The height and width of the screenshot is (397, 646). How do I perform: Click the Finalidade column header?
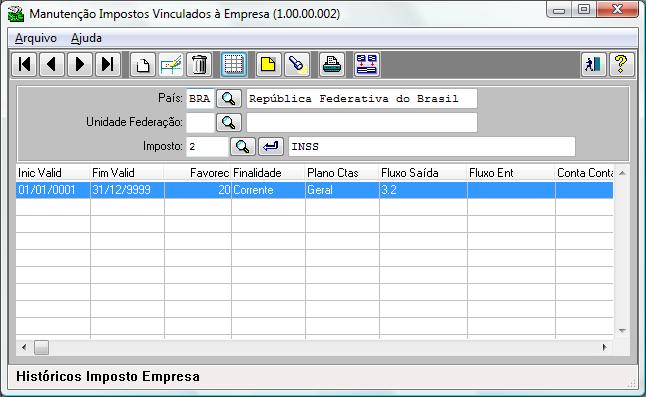(268, 173)
